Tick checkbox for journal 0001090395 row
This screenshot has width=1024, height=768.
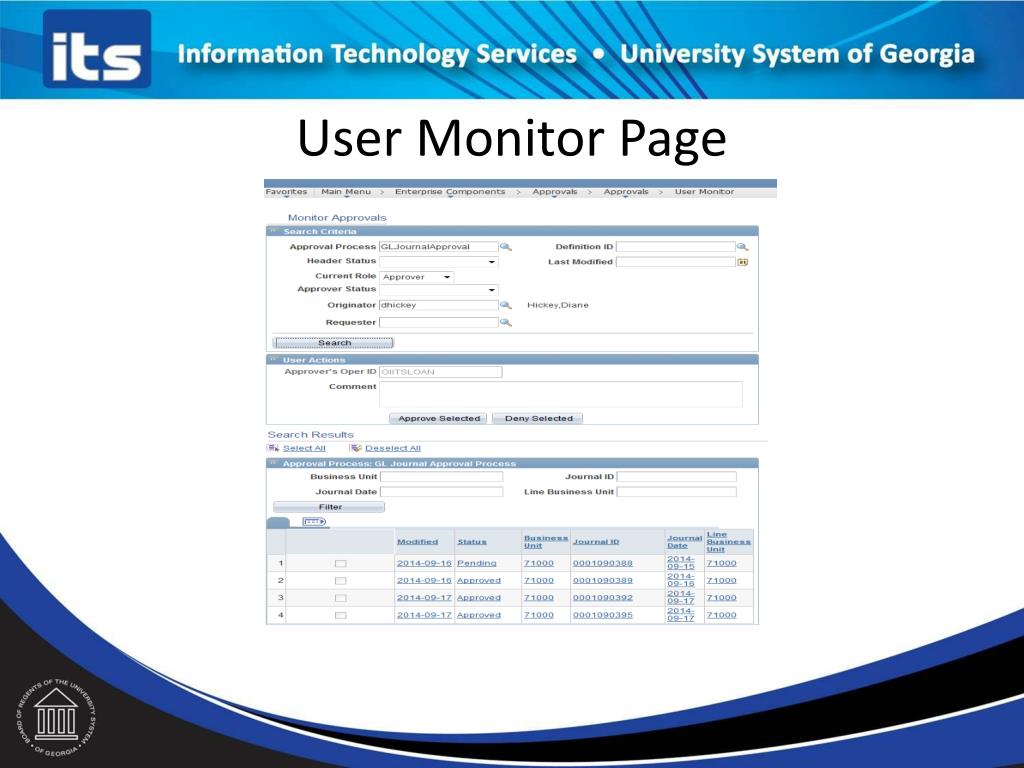[x=340, y=615]
